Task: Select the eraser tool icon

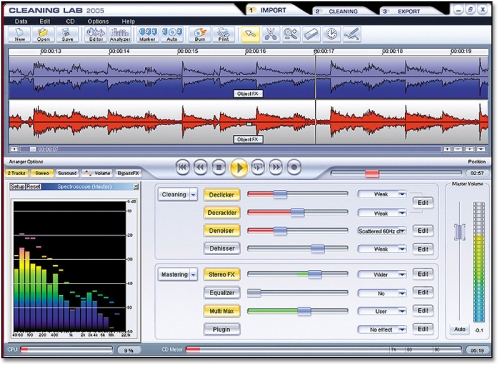Action: 311,35
